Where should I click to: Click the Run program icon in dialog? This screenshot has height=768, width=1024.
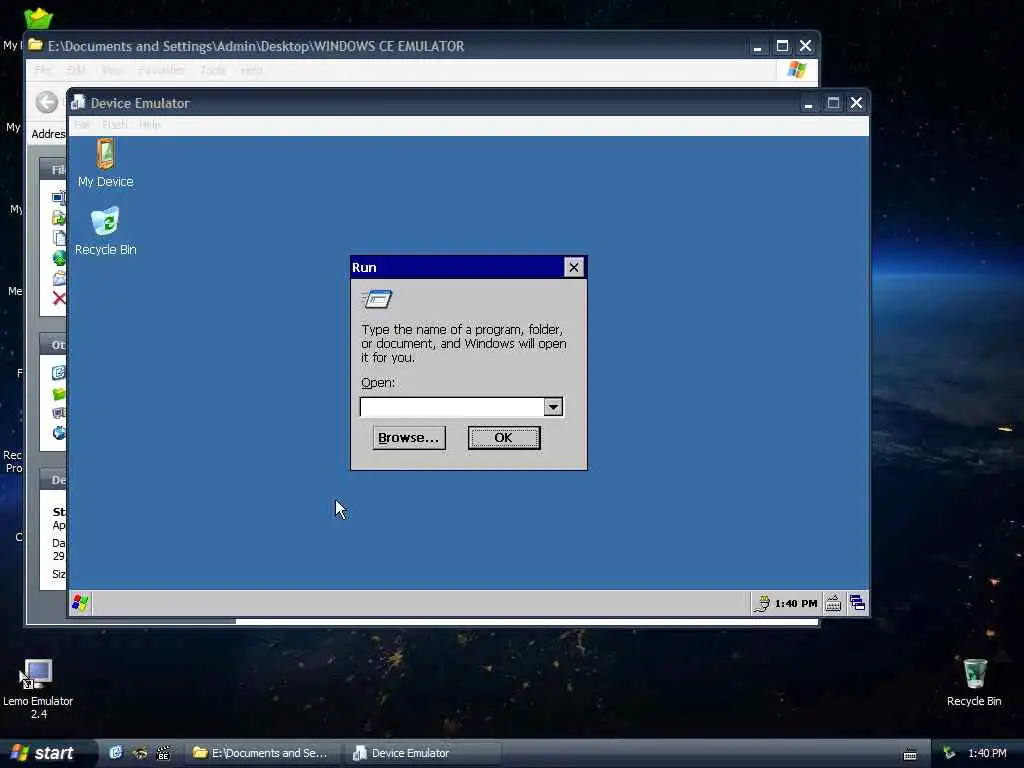pyautogui.click(x=377, y=299)
